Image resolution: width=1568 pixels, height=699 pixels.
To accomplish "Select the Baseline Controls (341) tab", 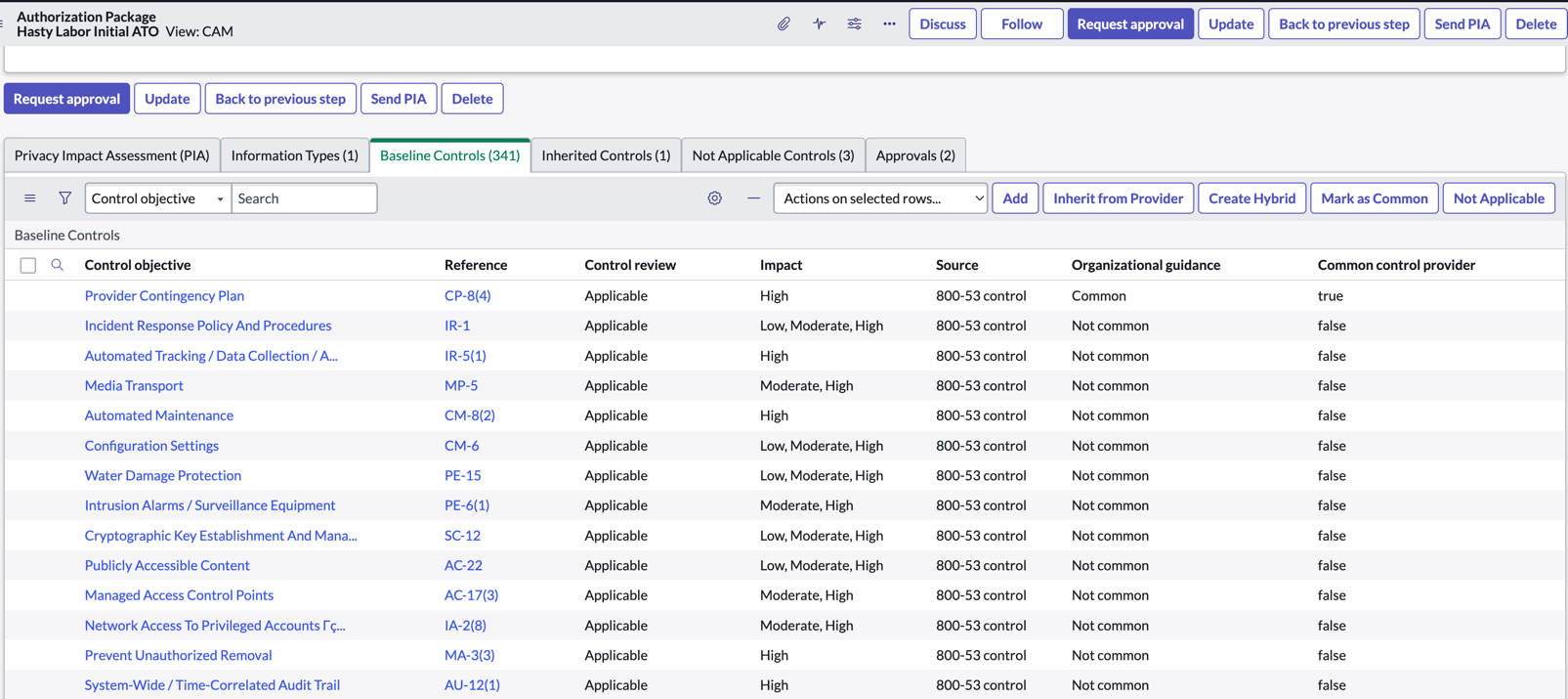I will [450, 155].
